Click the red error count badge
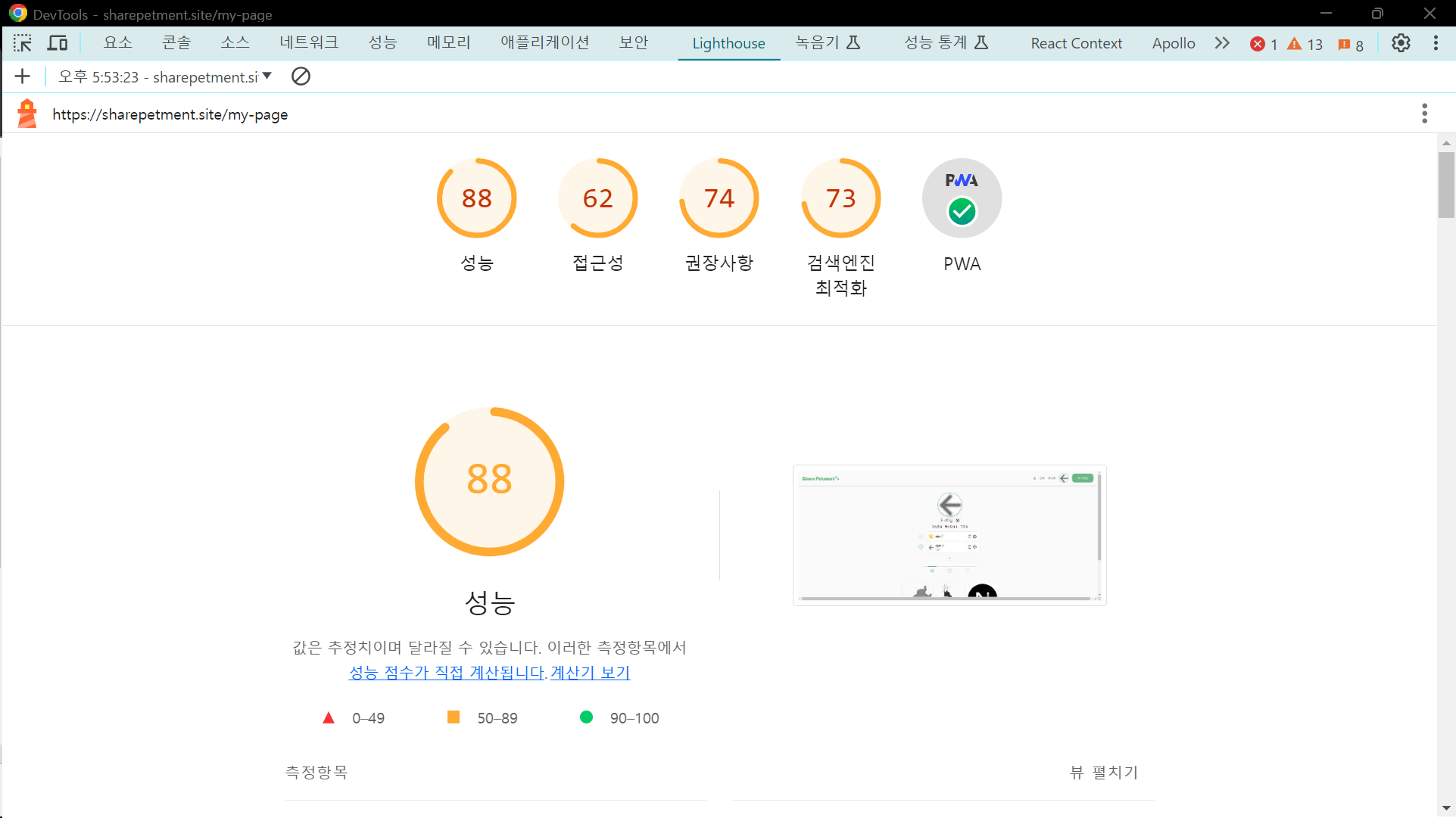The height and width of the screenshot is (818, 1456). [1264, 44]
